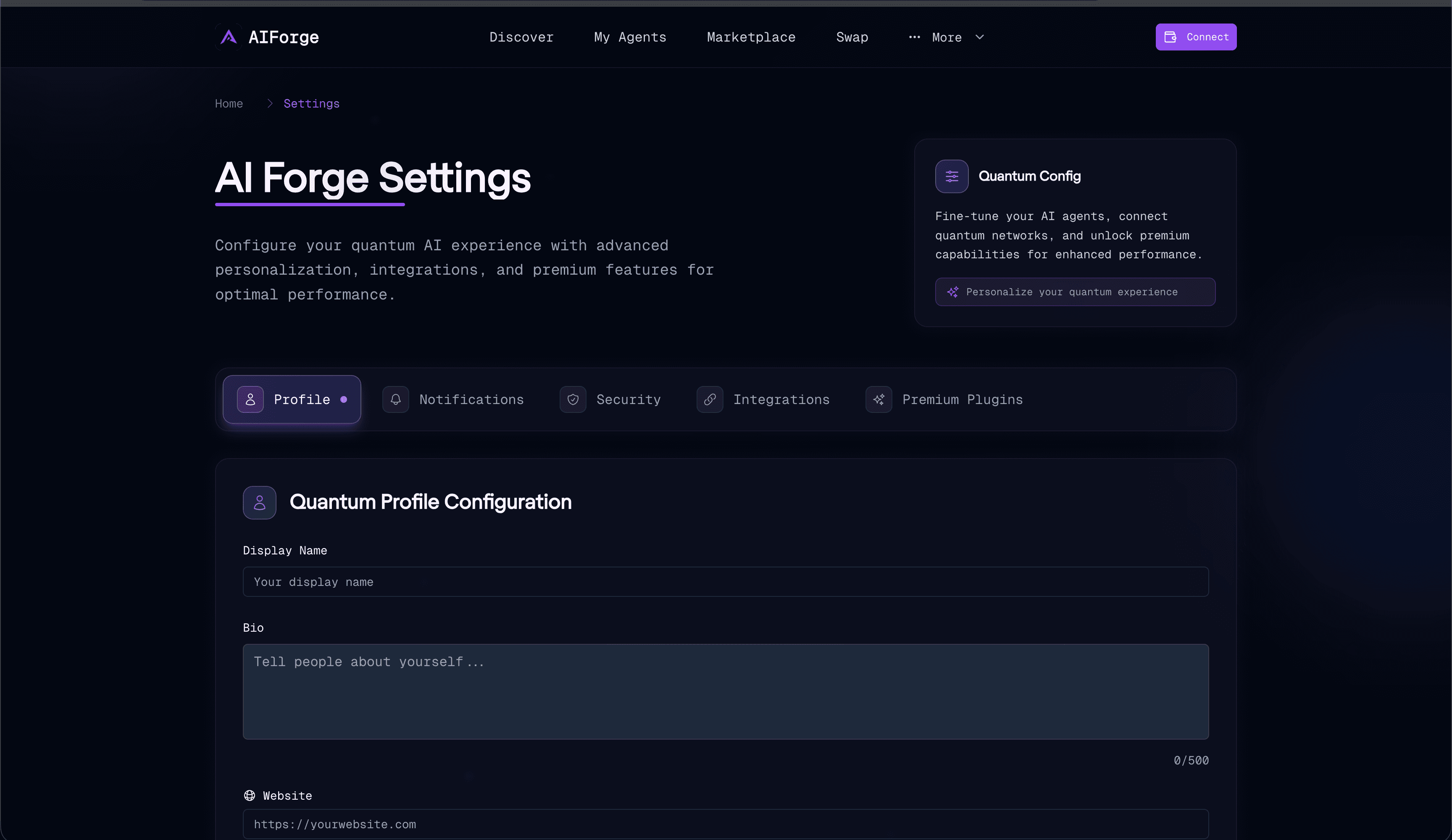Click the wallet icon in Connect button

click(1170, 37)
